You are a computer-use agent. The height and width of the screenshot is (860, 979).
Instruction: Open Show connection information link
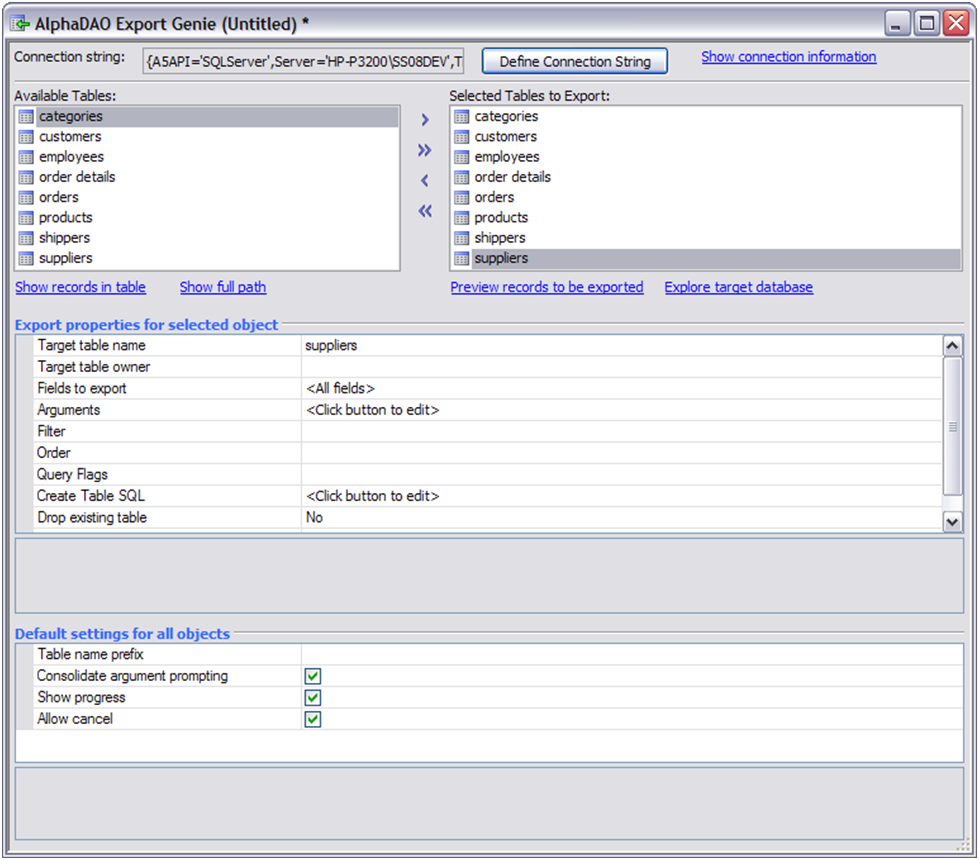(789, 57)
